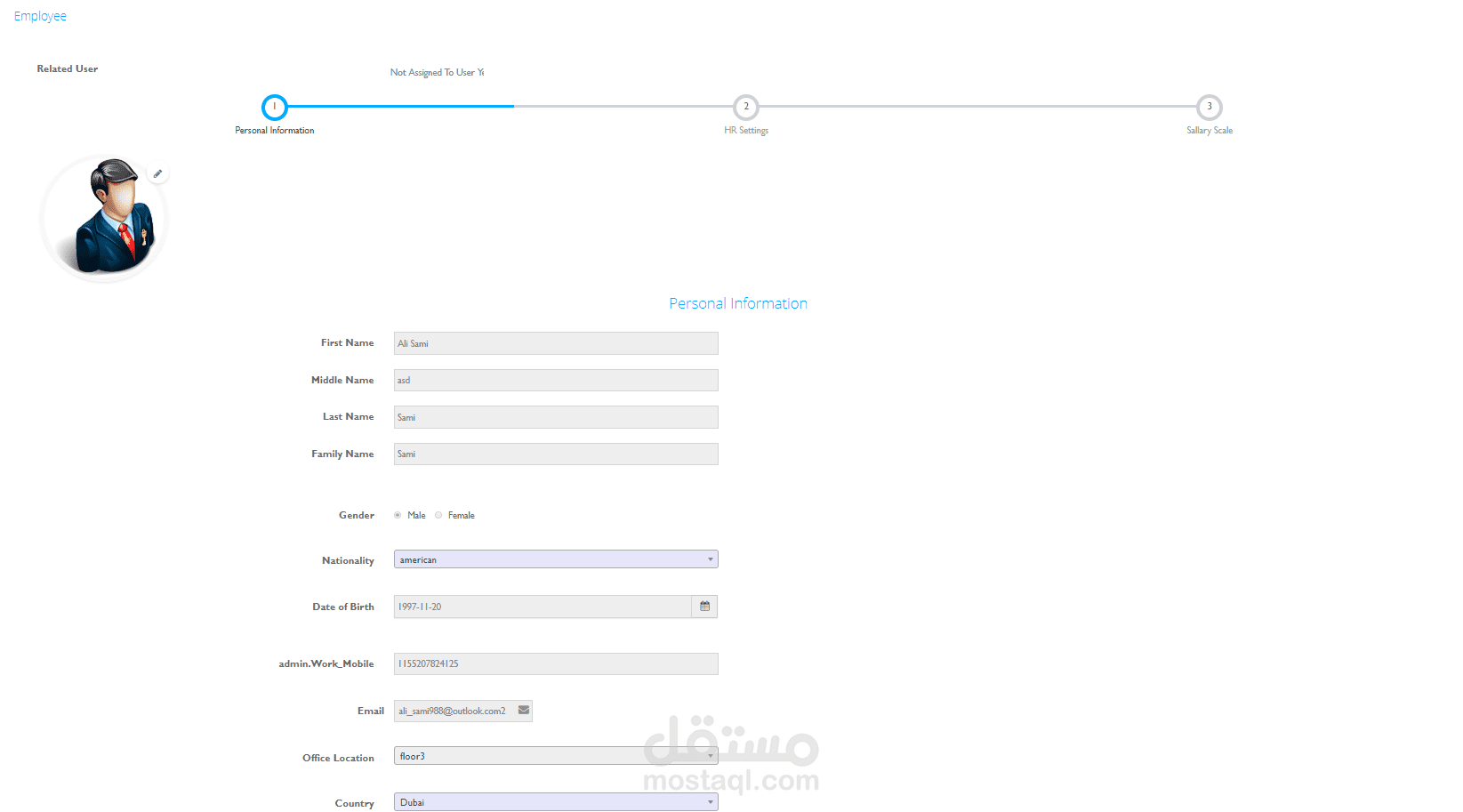Open the Nationality dropdown showing american
This screenshot has height=812, width=1463.
[556, 559]
